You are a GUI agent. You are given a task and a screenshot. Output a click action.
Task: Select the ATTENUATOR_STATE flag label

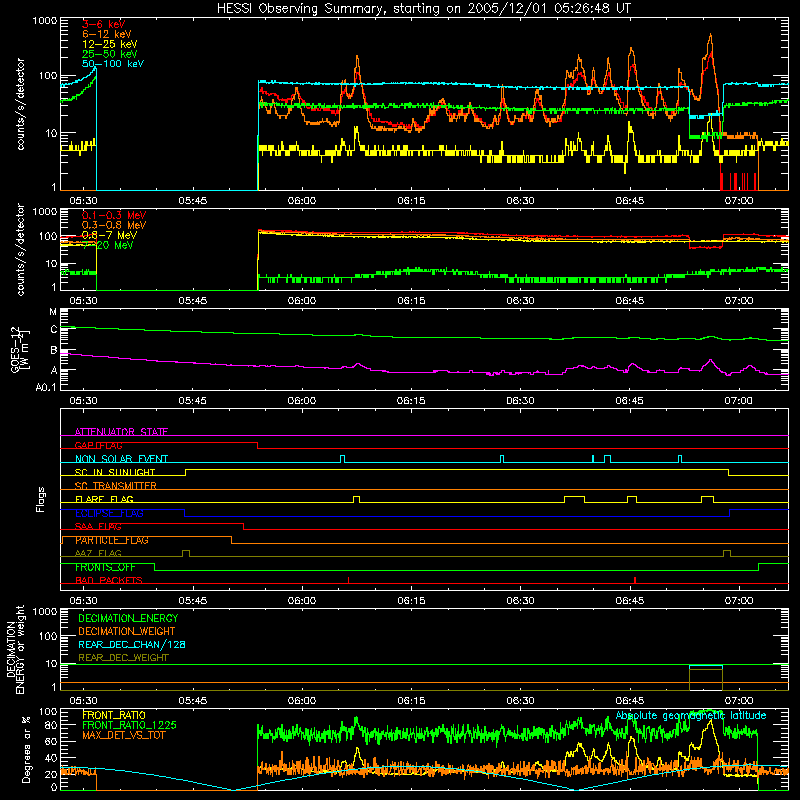tap(121, 432)
